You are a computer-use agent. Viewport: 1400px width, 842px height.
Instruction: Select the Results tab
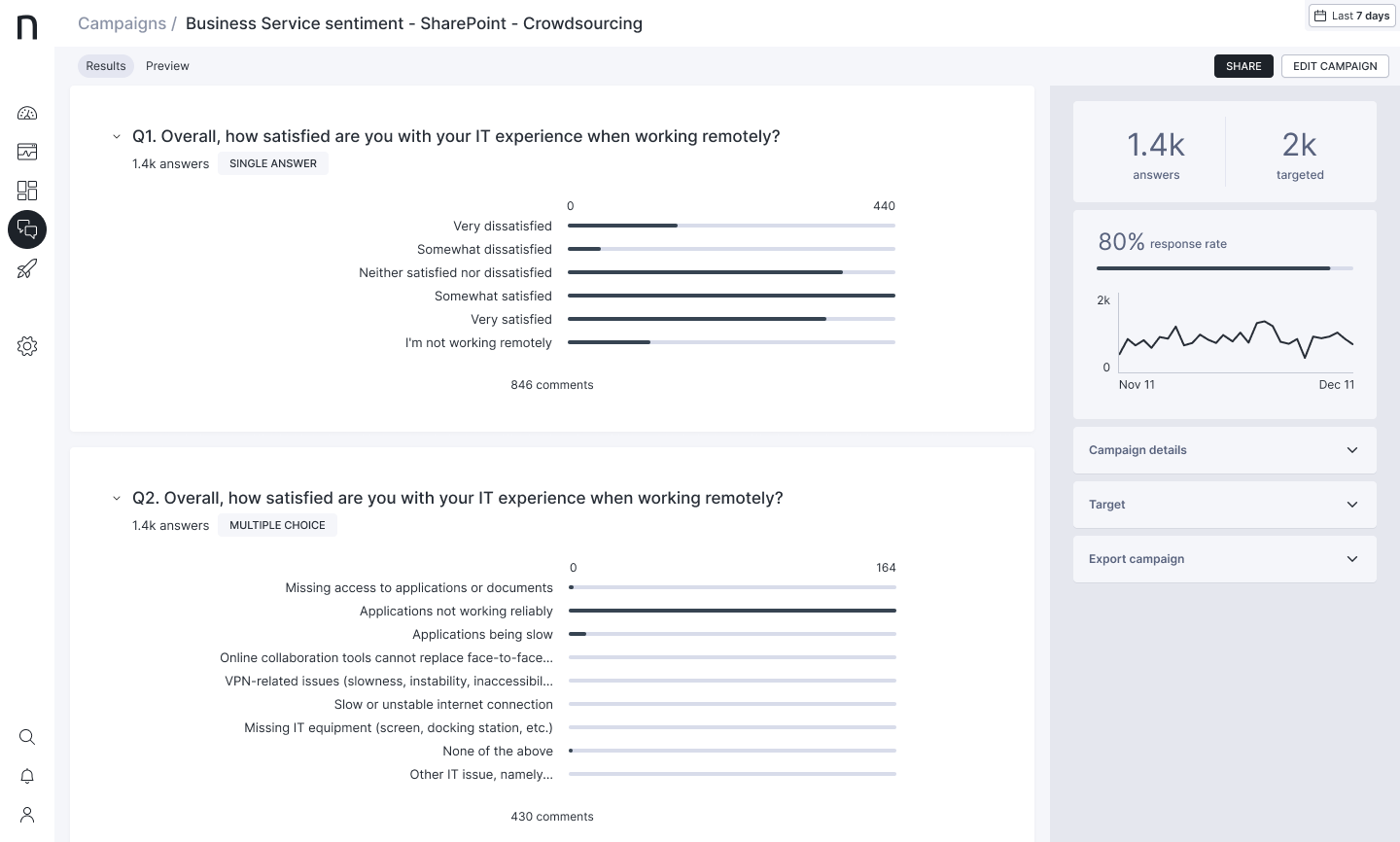click(106, 66)
